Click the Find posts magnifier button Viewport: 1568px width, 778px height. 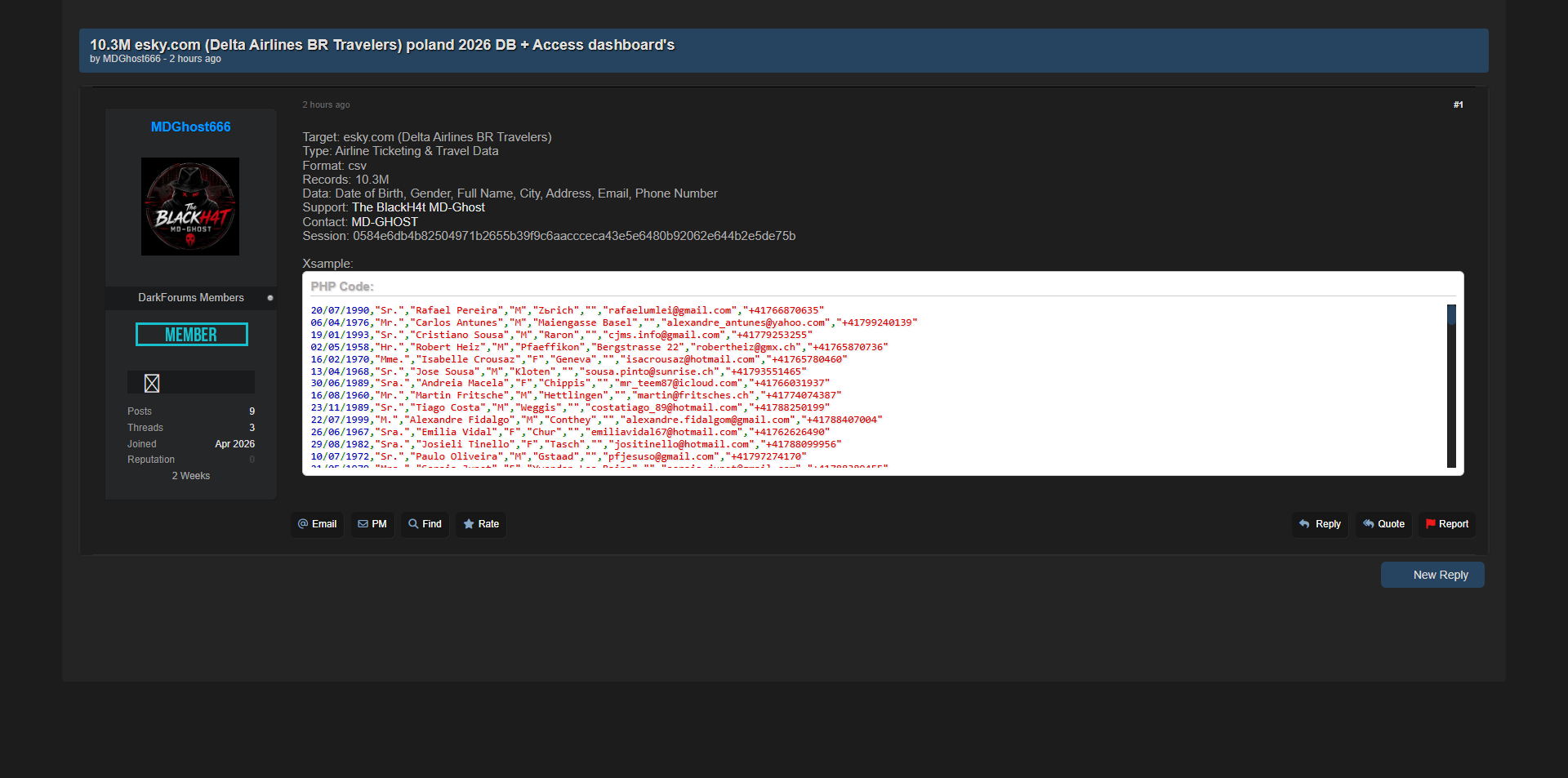pos(425,524)
